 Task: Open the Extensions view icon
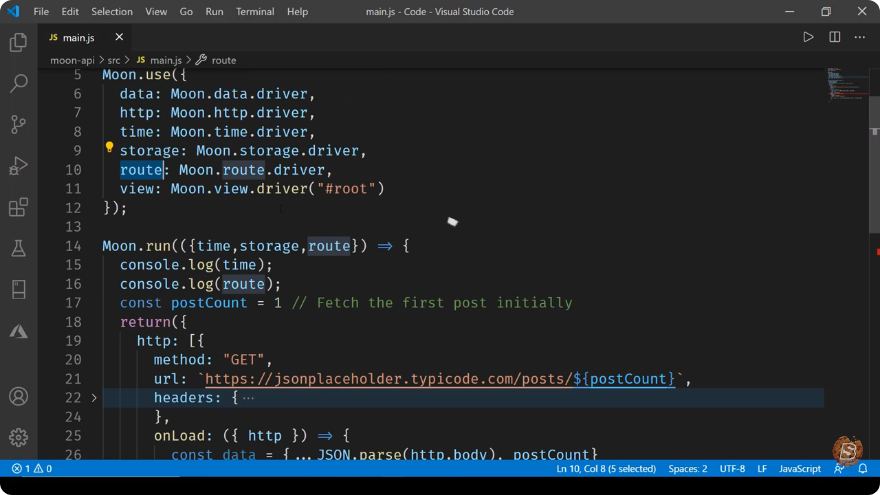(x=18, y=207)
